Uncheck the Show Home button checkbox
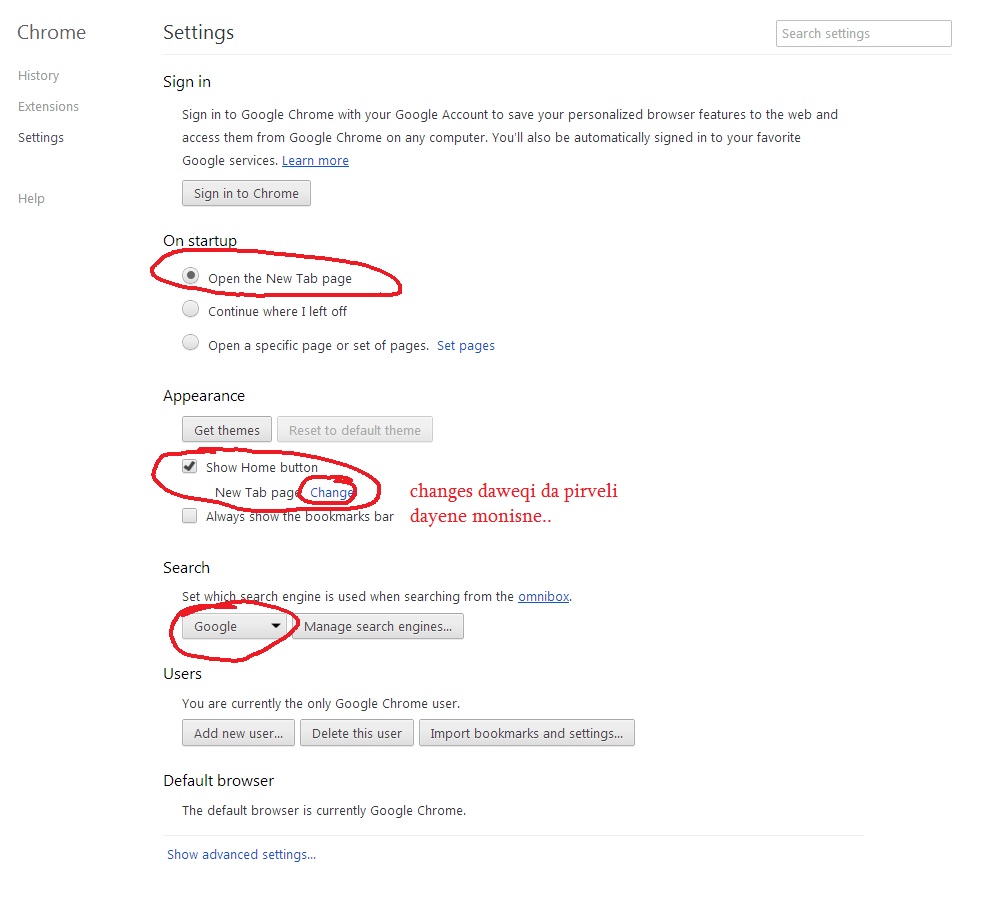This screenshot has width=1005, height=897. click(189, 466)
